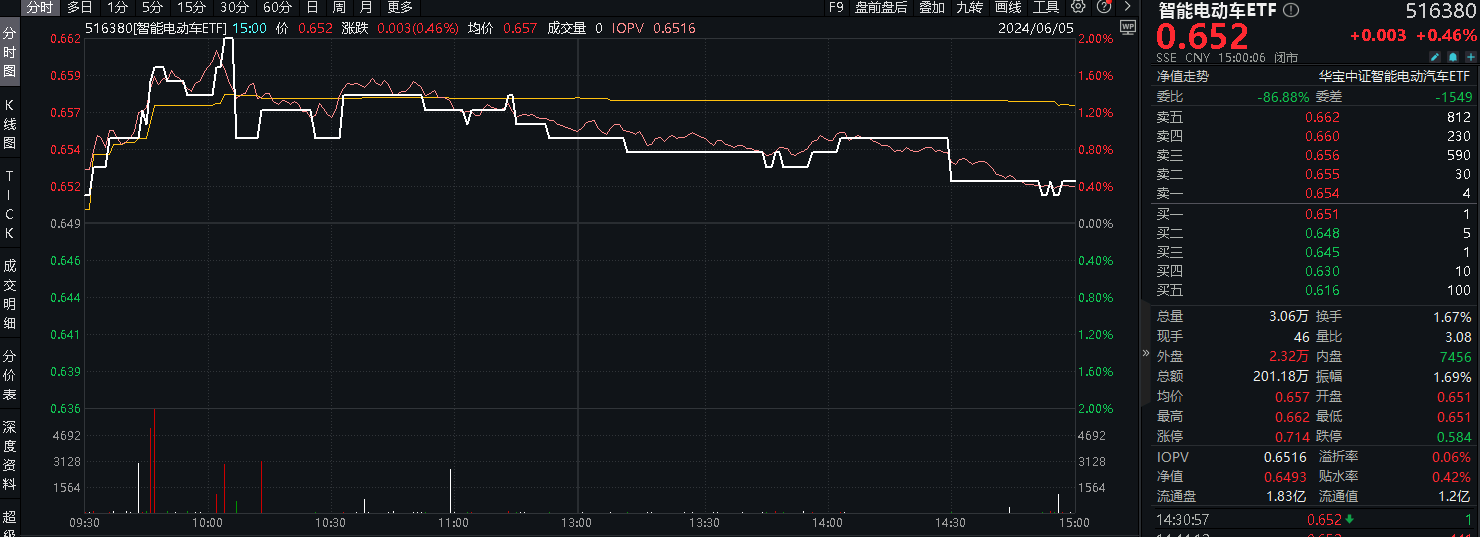This screenshot has height=537, width=1480.
Task: Select the 15分 period
Action: point(191,7)
